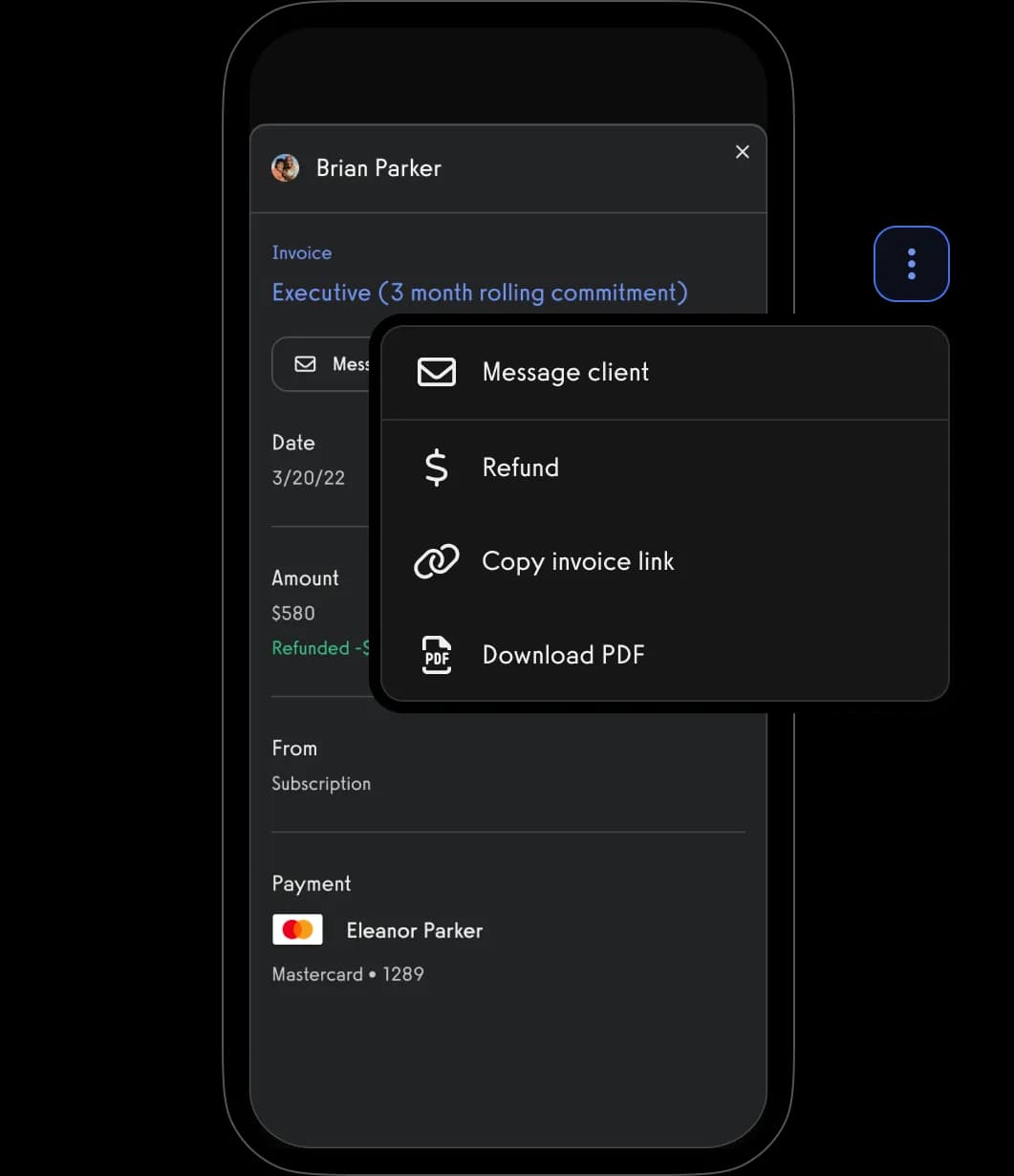The image size is (1014, 1176).
Task: Click the 3/20/22 date value
Action: [309, 478]
